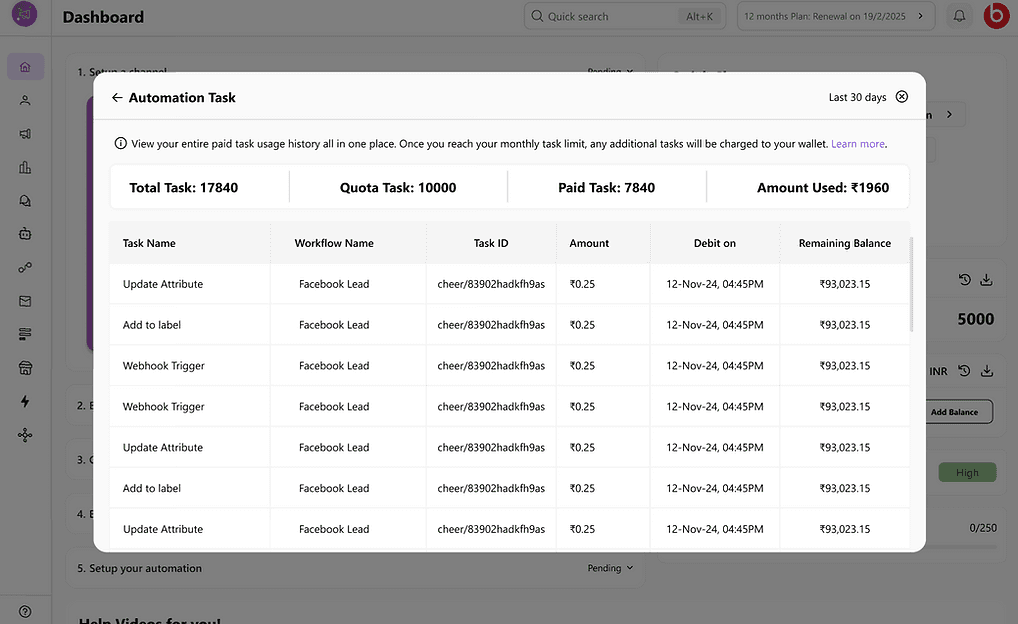Click the Task Name column header
This screenshot has width=1018, height=624.
pyautogui.click(x=149, y=243)
